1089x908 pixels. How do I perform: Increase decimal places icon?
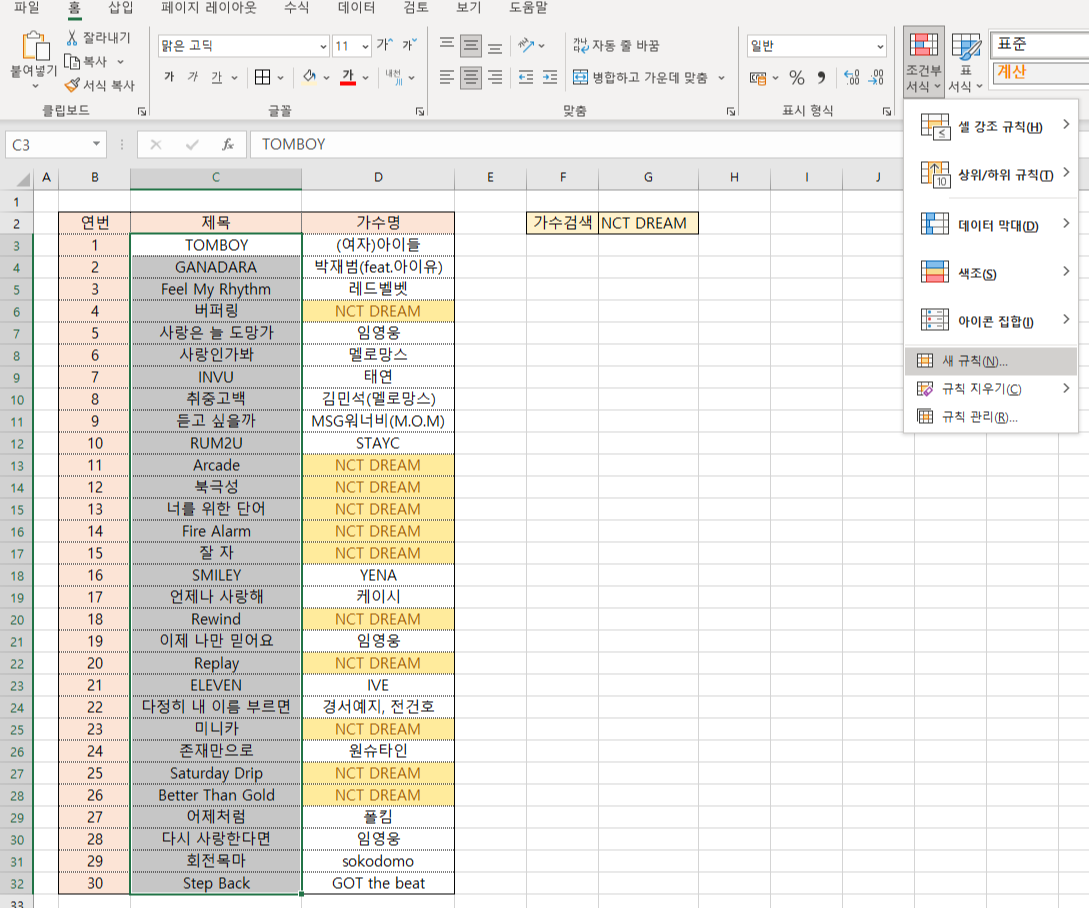pyautogui.click(x=852, y=77)
